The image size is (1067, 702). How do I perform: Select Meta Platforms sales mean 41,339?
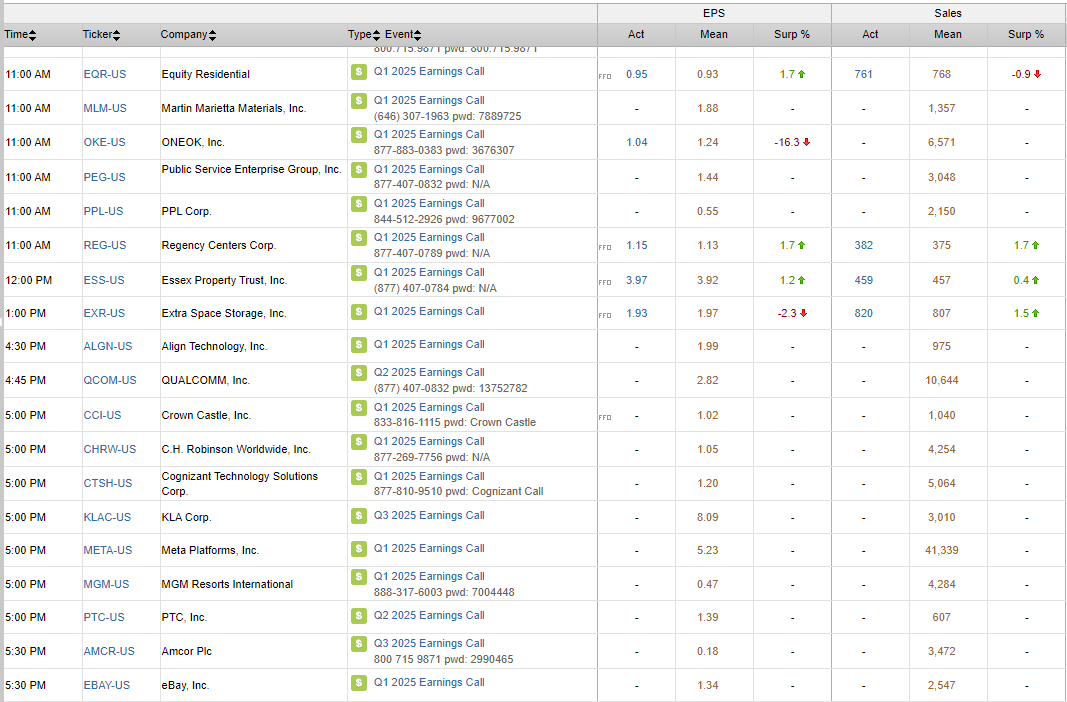[942, 550]
